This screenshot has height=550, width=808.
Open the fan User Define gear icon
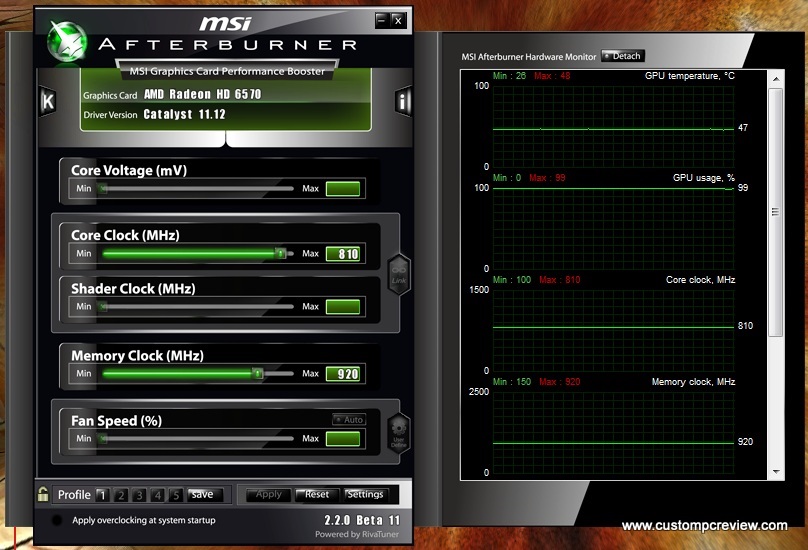click(x=399, y=434)
